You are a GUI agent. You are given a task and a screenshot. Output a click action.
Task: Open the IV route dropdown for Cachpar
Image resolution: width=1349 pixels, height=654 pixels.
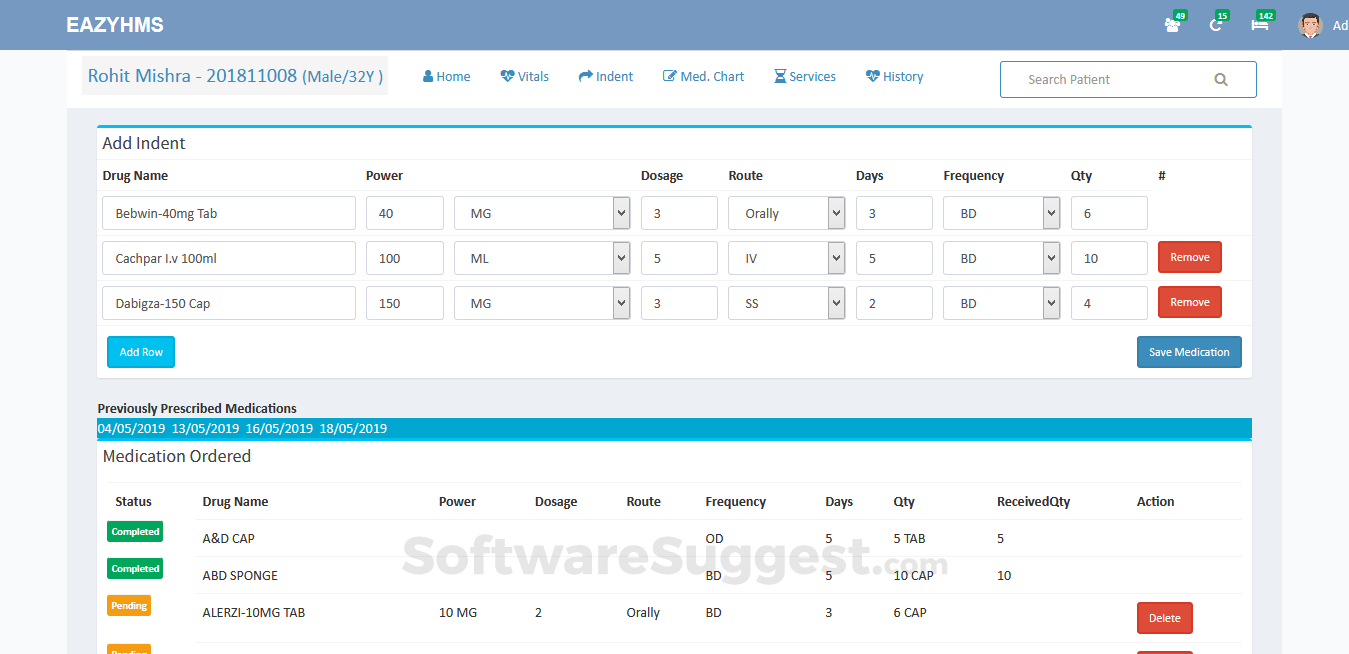pyautogui.click(x=787, y=258)
